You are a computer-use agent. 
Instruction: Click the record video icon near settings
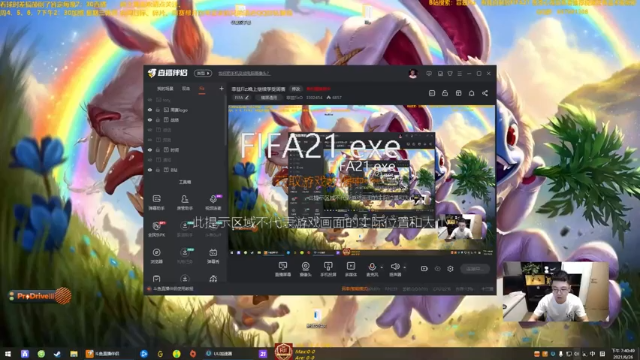424,269
